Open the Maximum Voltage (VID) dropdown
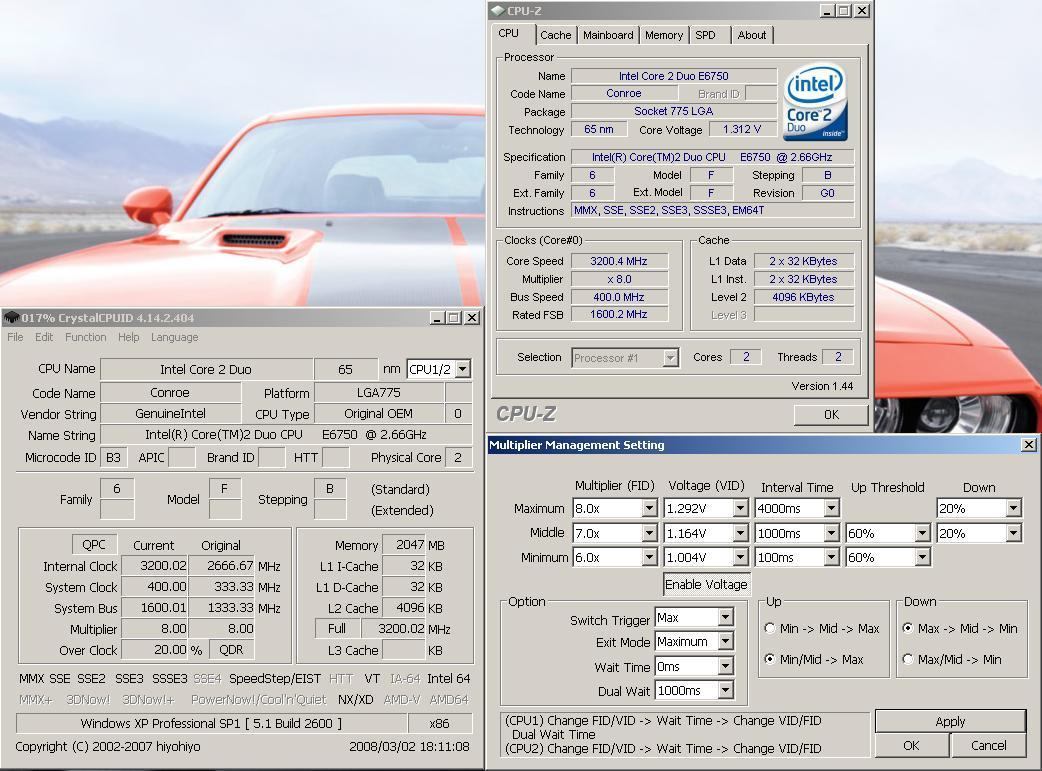This screenshot has height=771, width=1042. [740, 508]
